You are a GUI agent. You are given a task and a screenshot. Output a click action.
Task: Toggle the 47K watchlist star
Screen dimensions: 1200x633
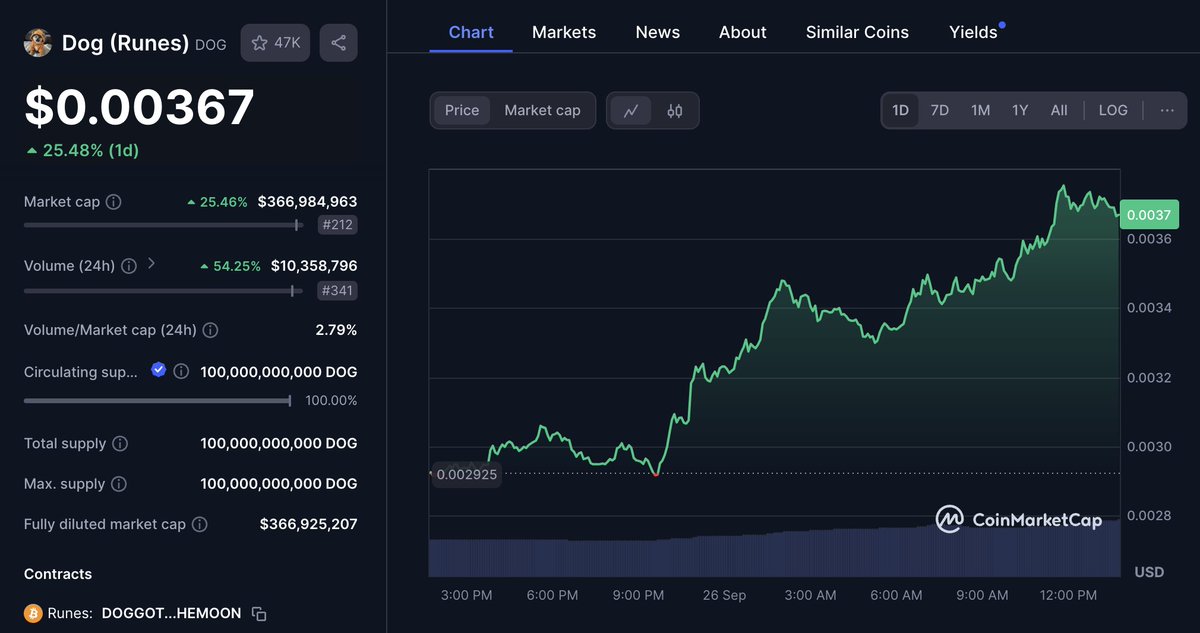(x=275, y=42)
